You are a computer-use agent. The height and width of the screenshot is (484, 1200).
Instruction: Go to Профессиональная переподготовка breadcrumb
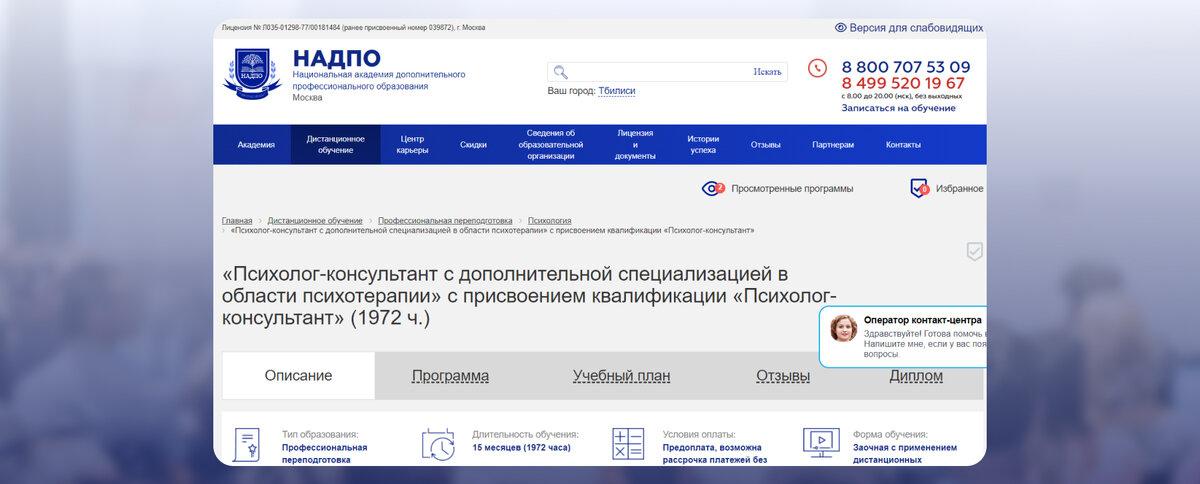pos(445,220)
